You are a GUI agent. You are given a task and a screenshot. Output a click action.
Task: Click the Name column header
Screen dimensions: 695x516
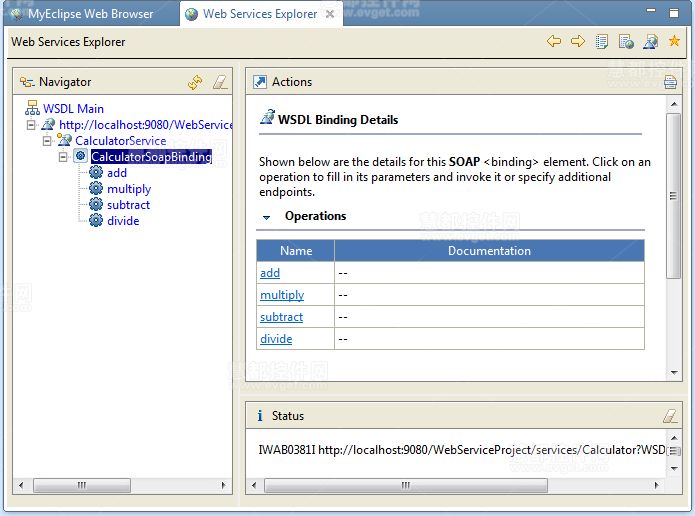coord(296,250)
